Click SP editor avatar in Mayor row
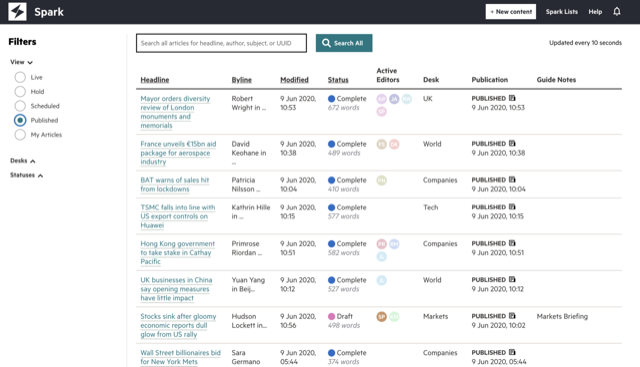640x367 pixels. pos(381,111)
